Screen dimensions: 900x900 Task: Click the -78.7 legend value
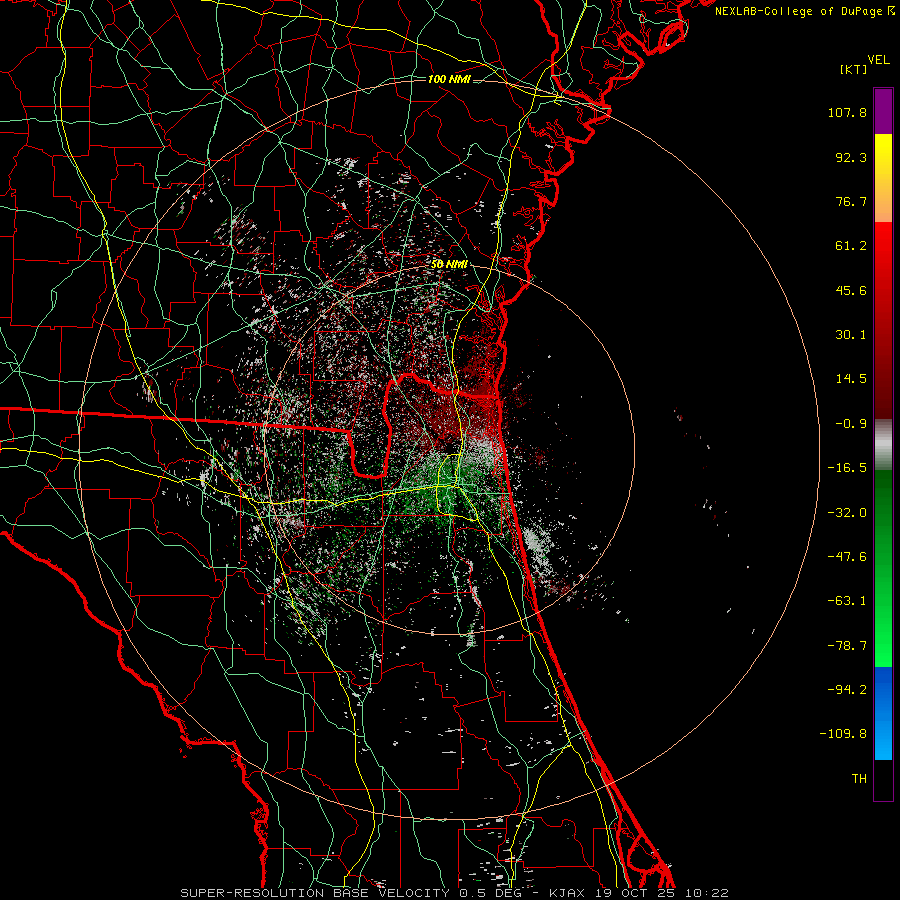click(x=847, y=646)
